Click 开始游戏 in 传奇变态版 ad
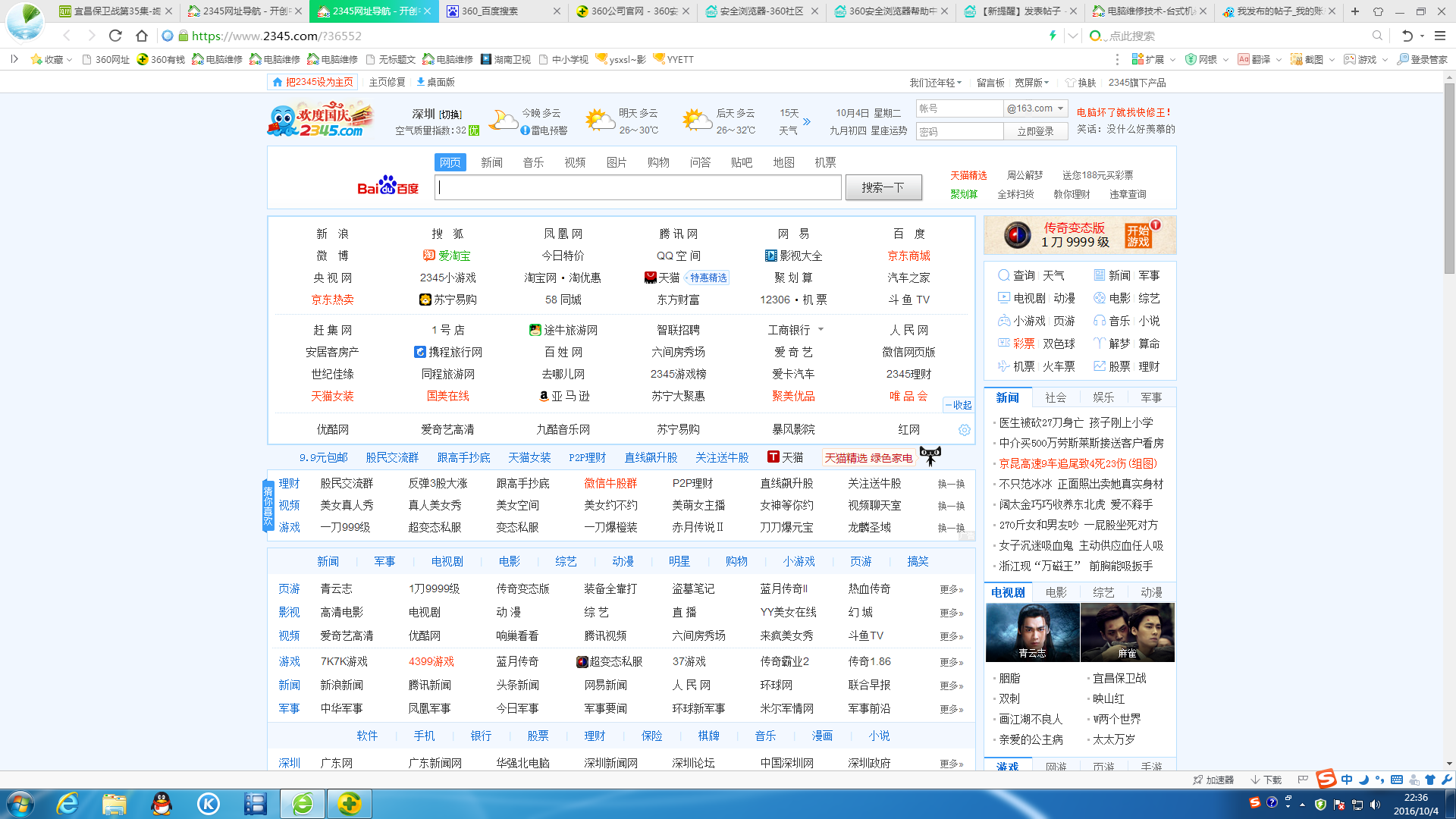 (x=1137, y=236)
